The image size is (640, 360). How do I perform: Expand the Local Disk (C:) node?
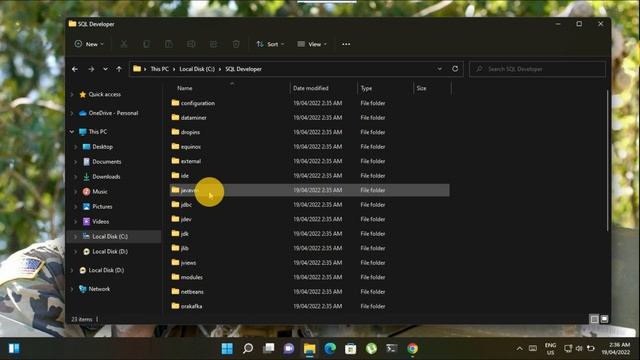click(76, 236)
